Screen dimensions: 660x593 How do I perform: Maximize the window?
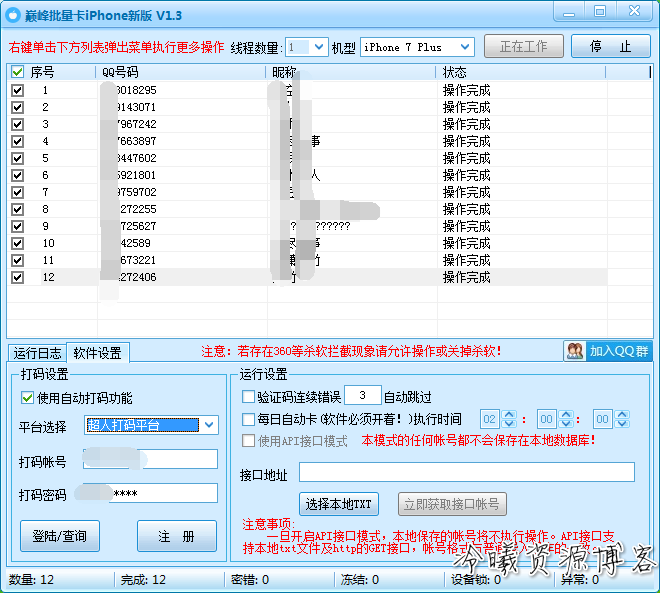click(x=600, y=11)
